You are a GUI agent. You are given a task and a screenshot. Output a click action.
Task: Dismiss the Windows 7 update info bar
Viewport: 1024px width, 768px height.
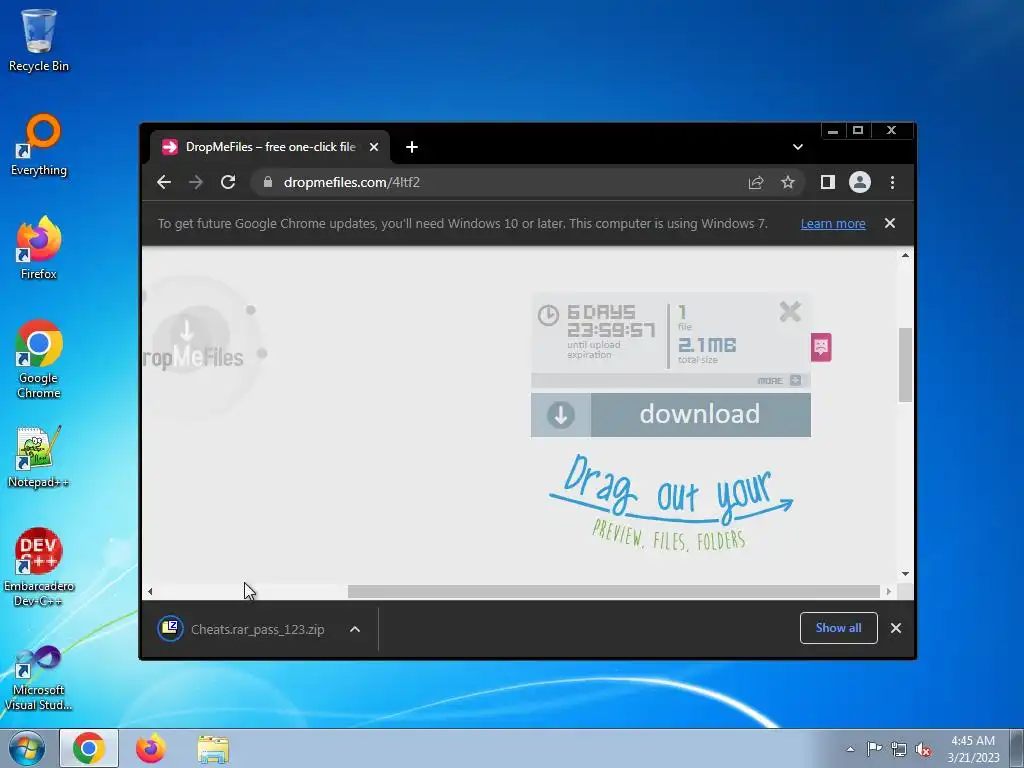(x=889, y=223)
